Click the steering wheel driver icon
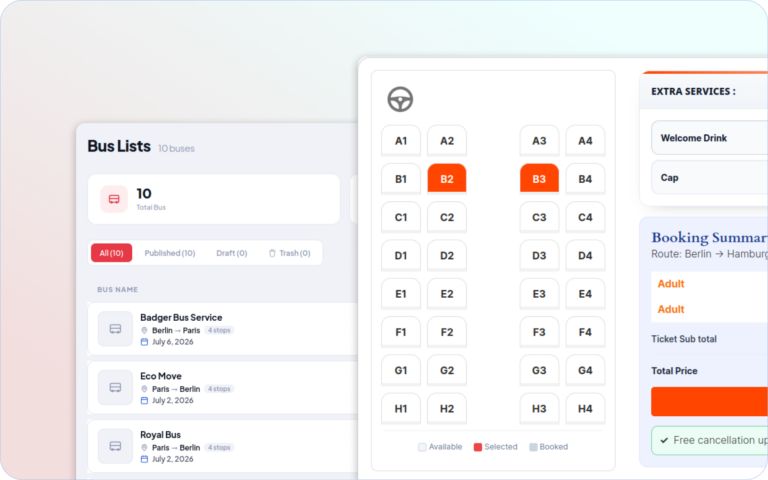The height and width of the screenshot is (480, 768). pyautogui.click(x=400, y=99)
